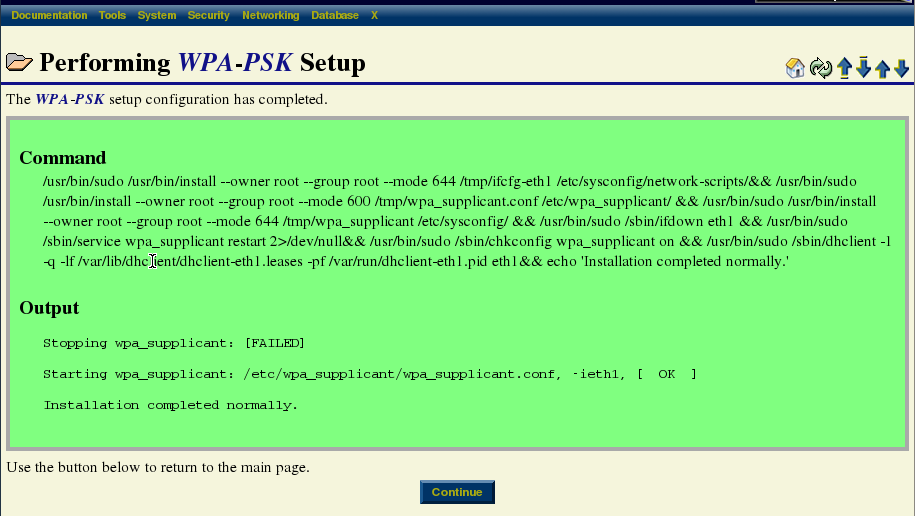
Task: Click the 'Starting wpa_supplicant' output line
Action: pos(370,374)
